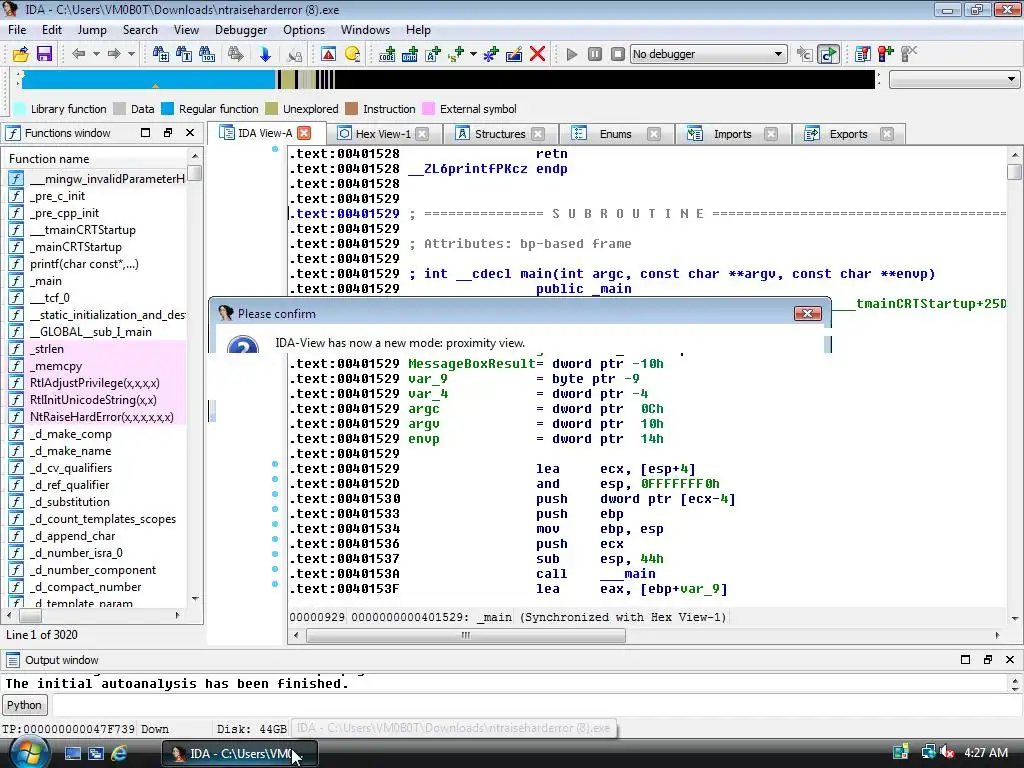
Task: Click the add DATA item icon
Action: point(409,54)
